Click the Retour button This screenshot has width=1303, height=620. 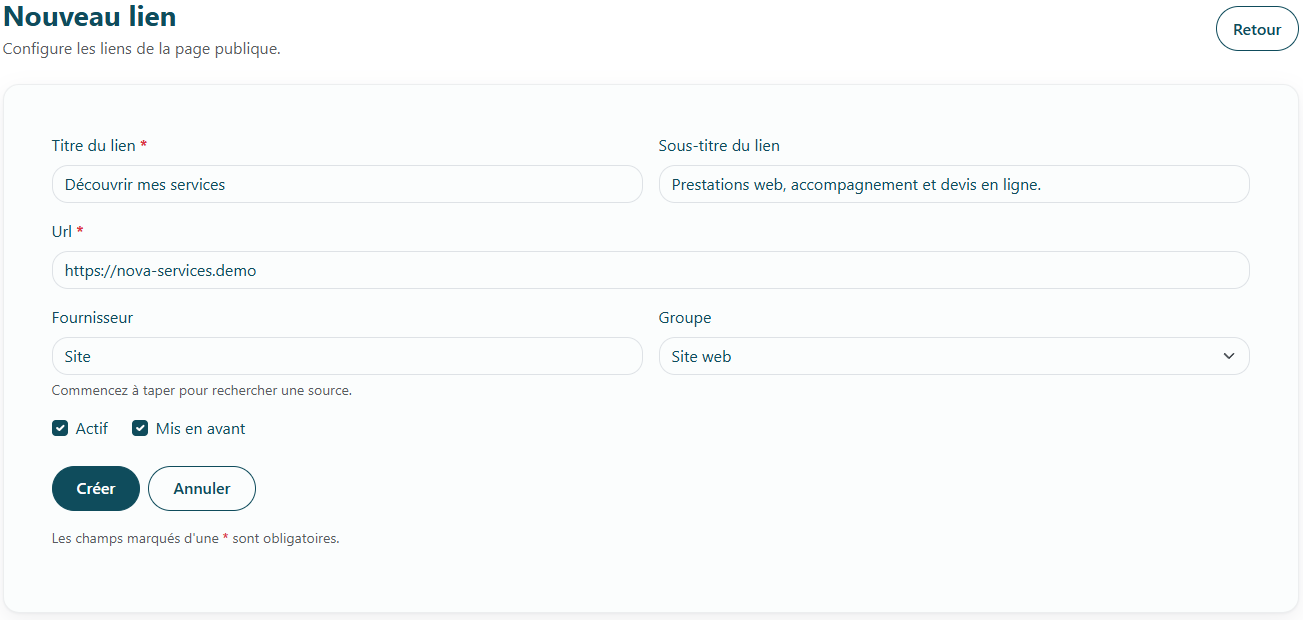coord(1257,29)
